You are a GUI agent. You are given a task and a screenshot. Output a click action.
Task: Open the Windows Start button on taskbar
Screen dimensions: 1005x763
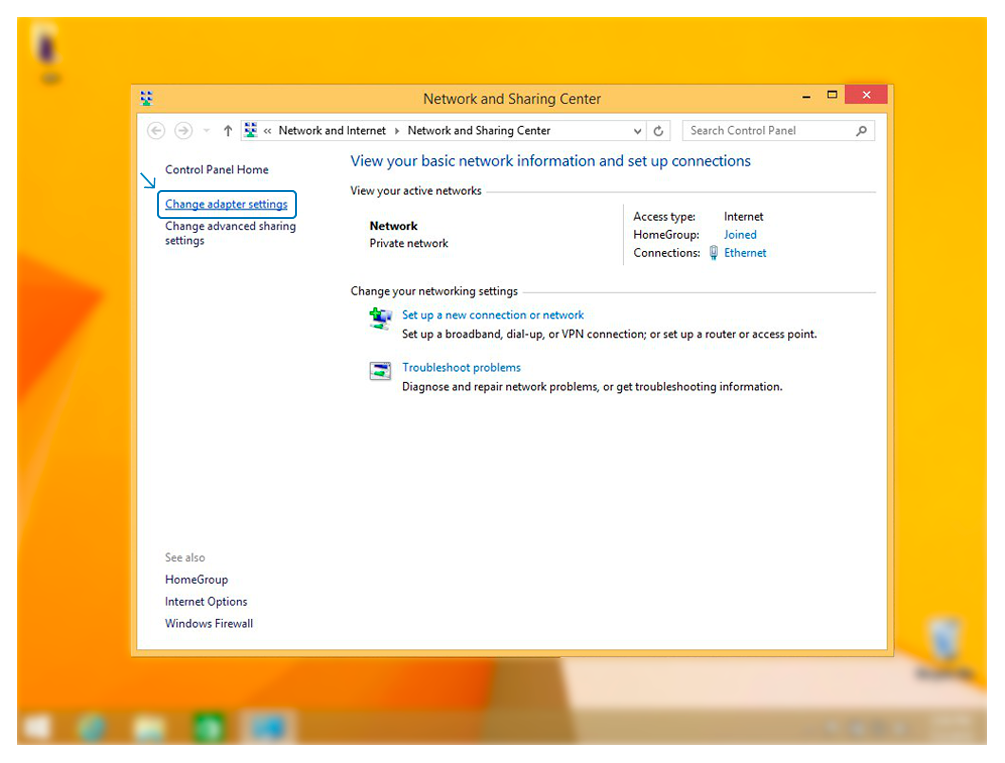[x=37, y=728]
